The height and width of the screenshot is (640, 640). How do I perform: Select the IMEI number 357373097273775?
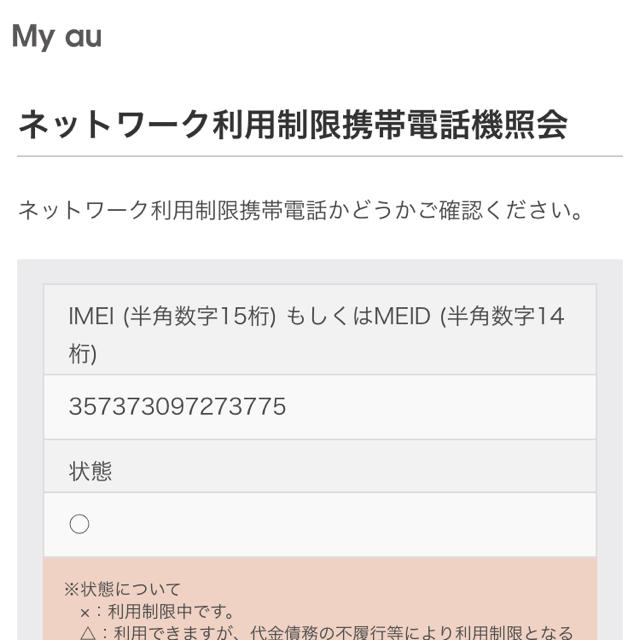(178, 406)
